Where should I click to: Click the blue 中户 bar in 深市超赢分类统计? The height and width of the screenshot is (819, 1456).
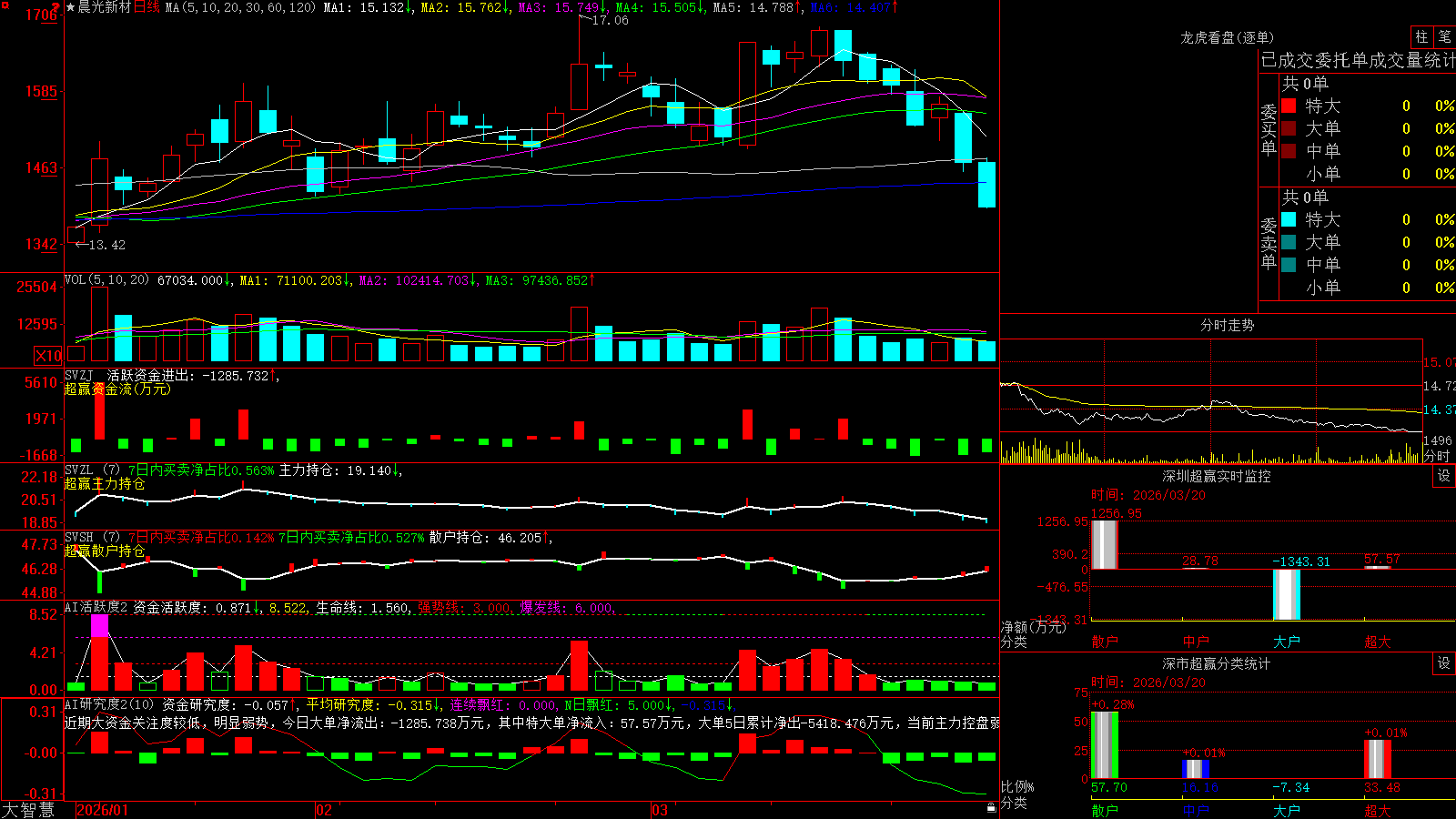coord(1195,769)
